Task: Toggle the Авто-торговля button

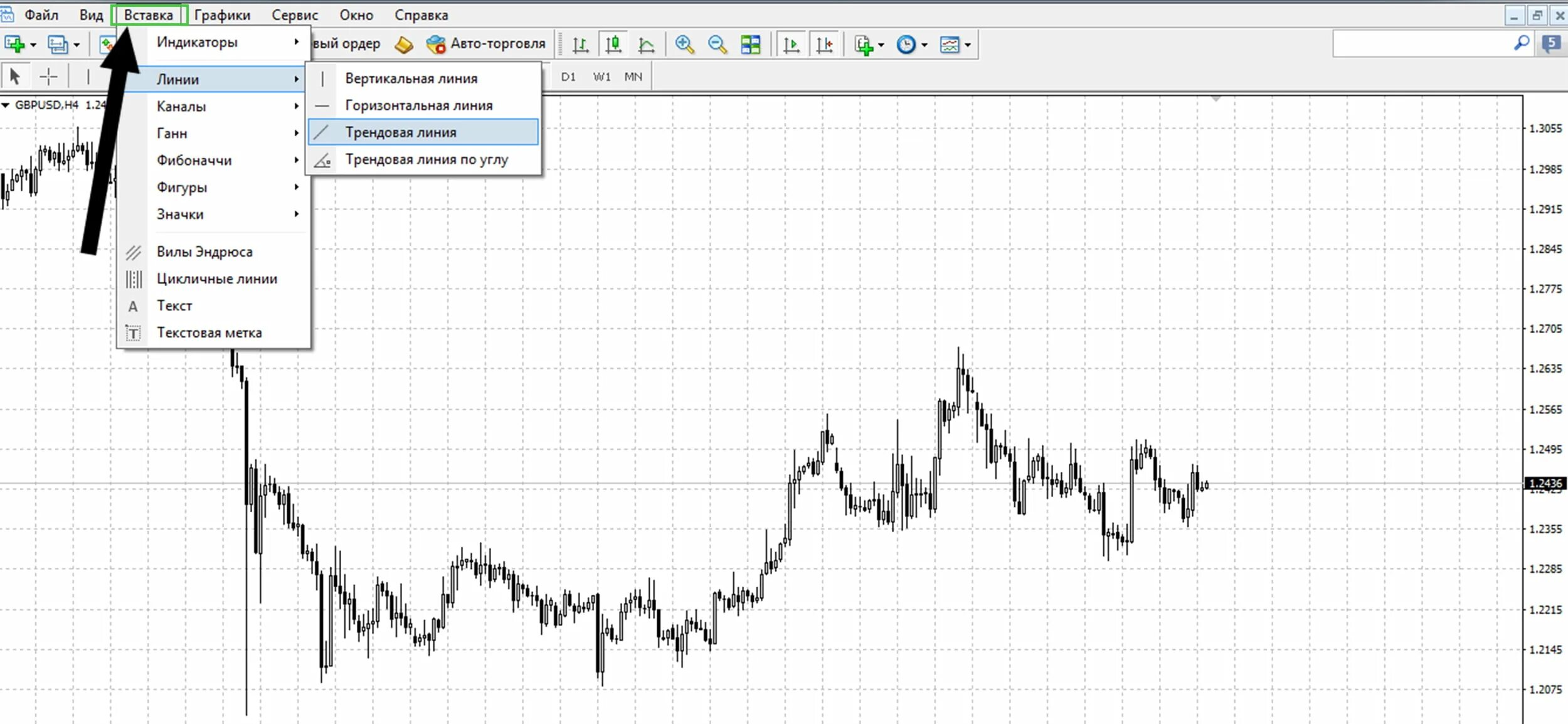Action: point(487,44)
